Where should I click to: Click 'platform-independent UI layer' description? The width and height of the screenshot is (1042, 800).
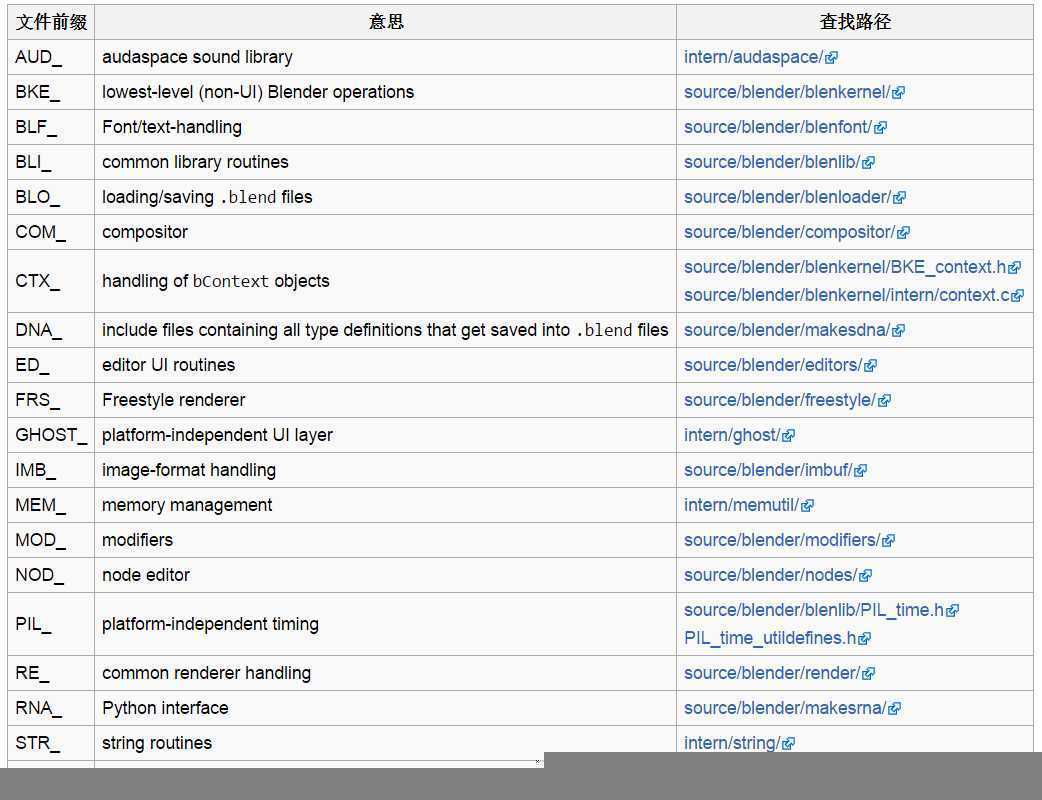tap(217, 435)
